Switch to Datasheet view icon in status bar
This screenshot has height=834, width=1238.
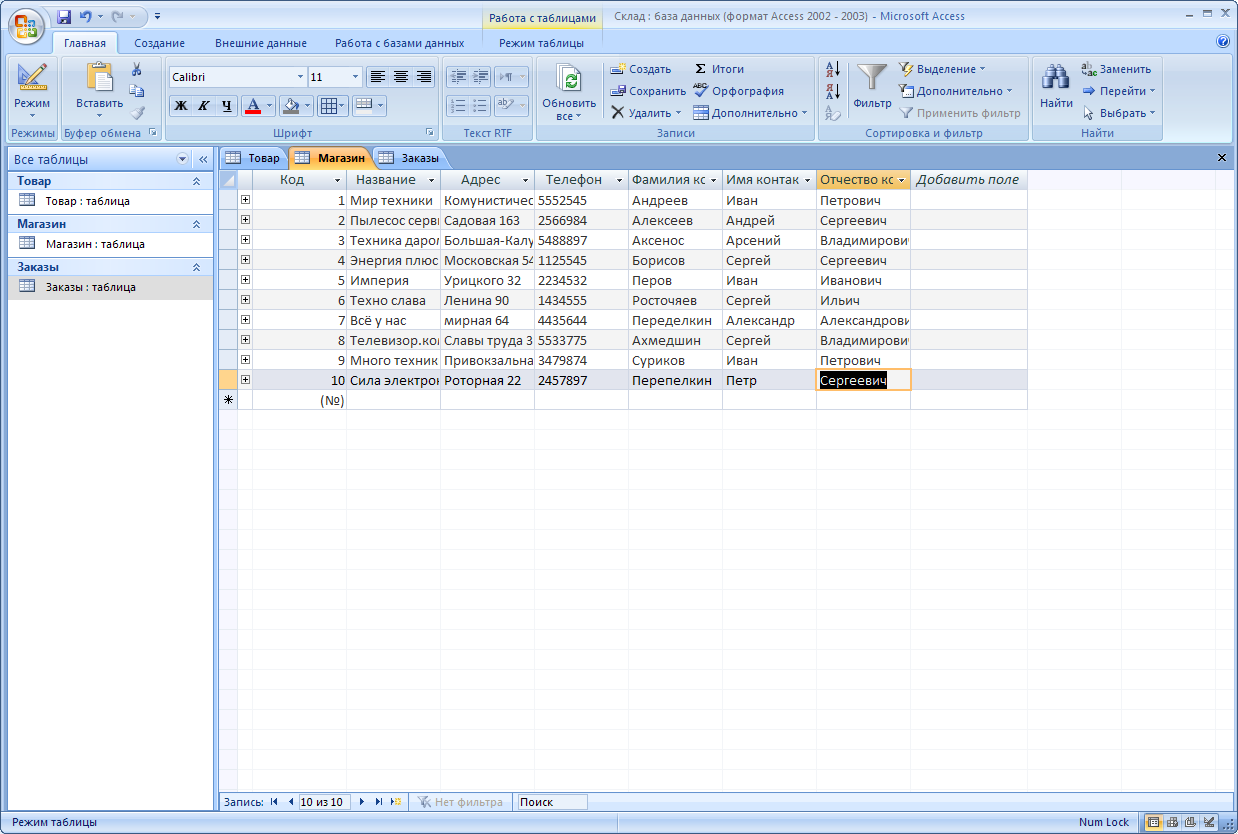pyautogui.click(x=1153, y=822)
